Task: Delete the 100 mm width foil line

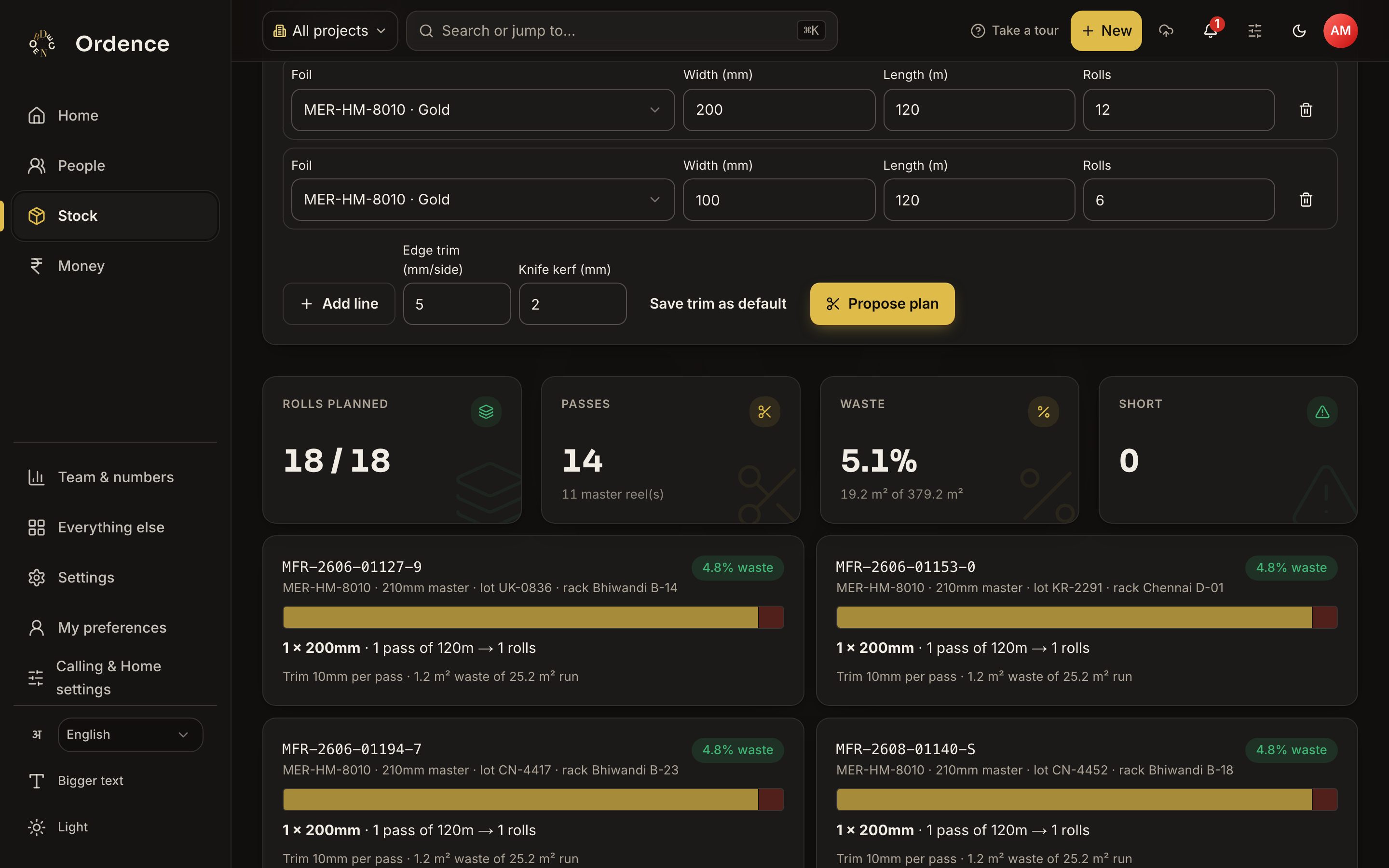Action: pos(1306,200)
